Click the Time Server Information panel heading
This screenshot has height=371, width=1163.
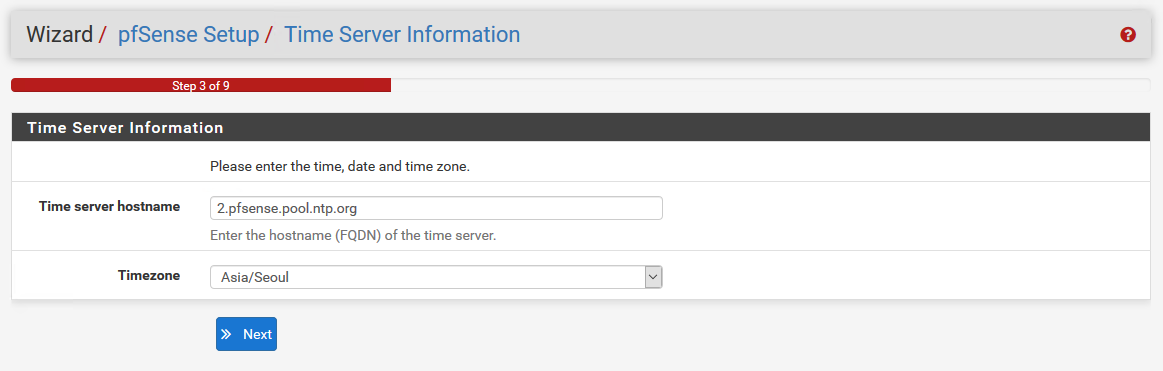tap(581, 128)
